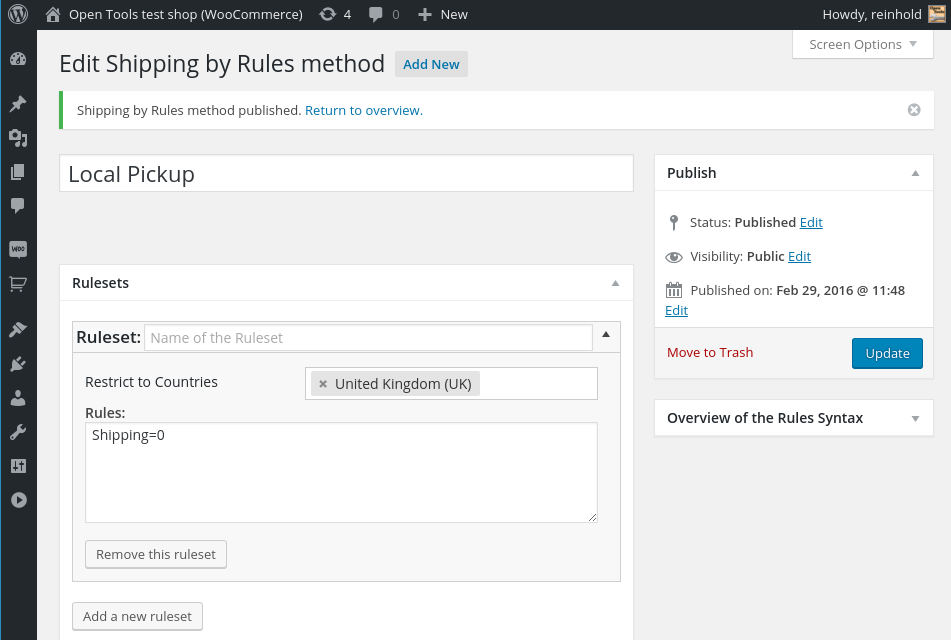Open the Media library sidebar icon
Screen dimensions: 951x640
tap(17, 138)
